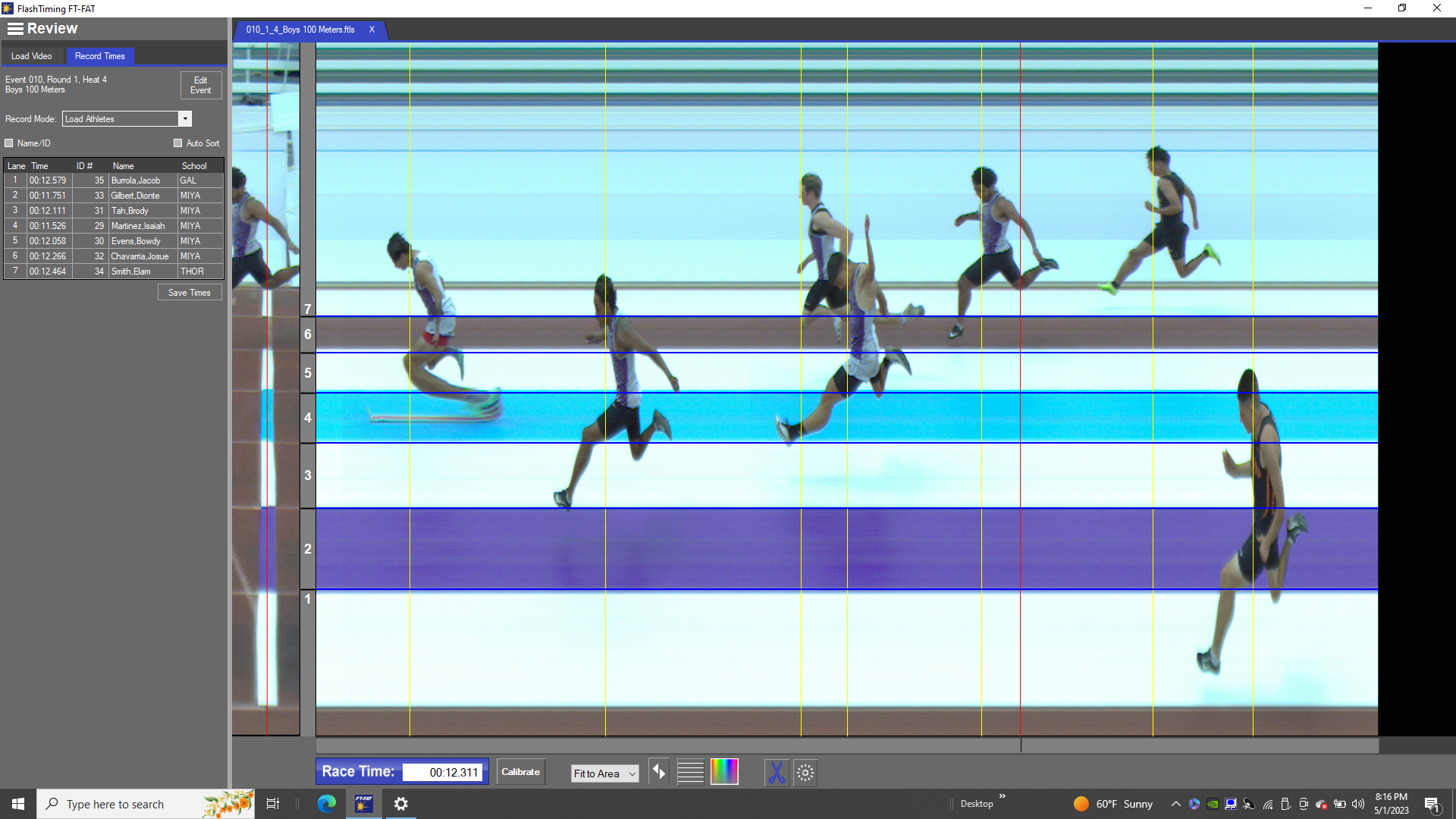Screen dimensions: 1456x819
Task: Select the lane 7 row Smith,Elam
Action: tap(114, 271)
